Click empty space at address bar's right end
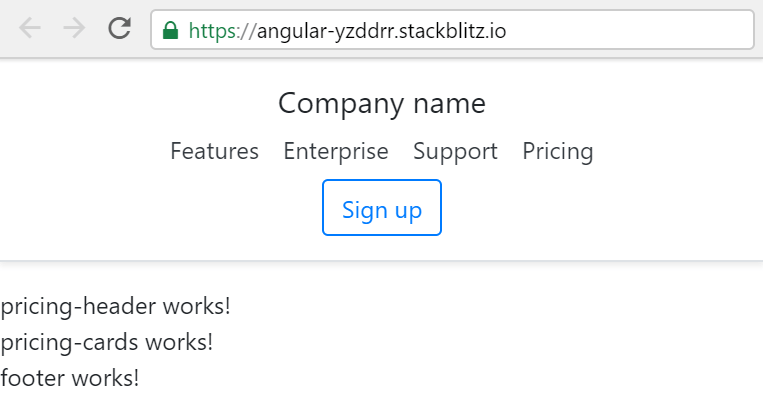Image resolution: width=763 pixels, height=395 pixels. point(633,30)
